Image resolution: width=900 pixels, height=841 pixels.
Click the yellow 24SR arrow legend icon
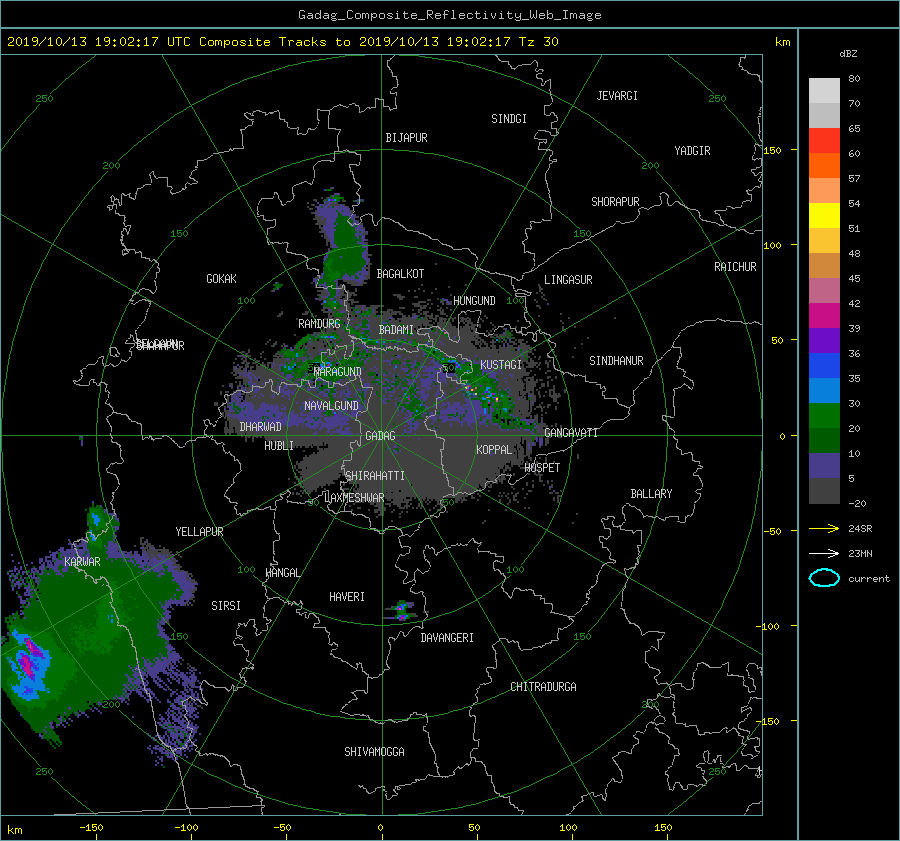click(x=824, y=528)
